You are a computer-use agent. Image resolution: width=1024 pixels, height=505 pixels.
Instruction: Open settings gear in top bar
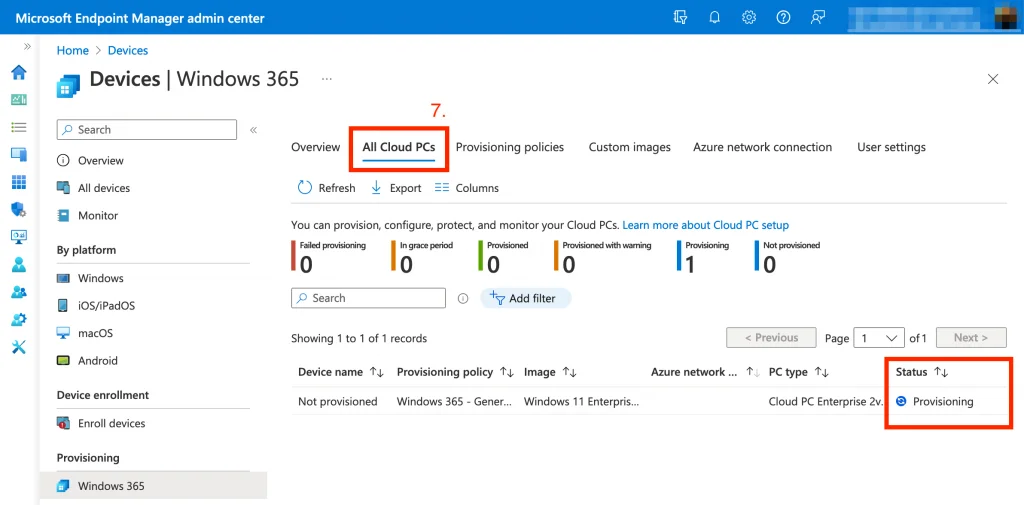(749, 17)
